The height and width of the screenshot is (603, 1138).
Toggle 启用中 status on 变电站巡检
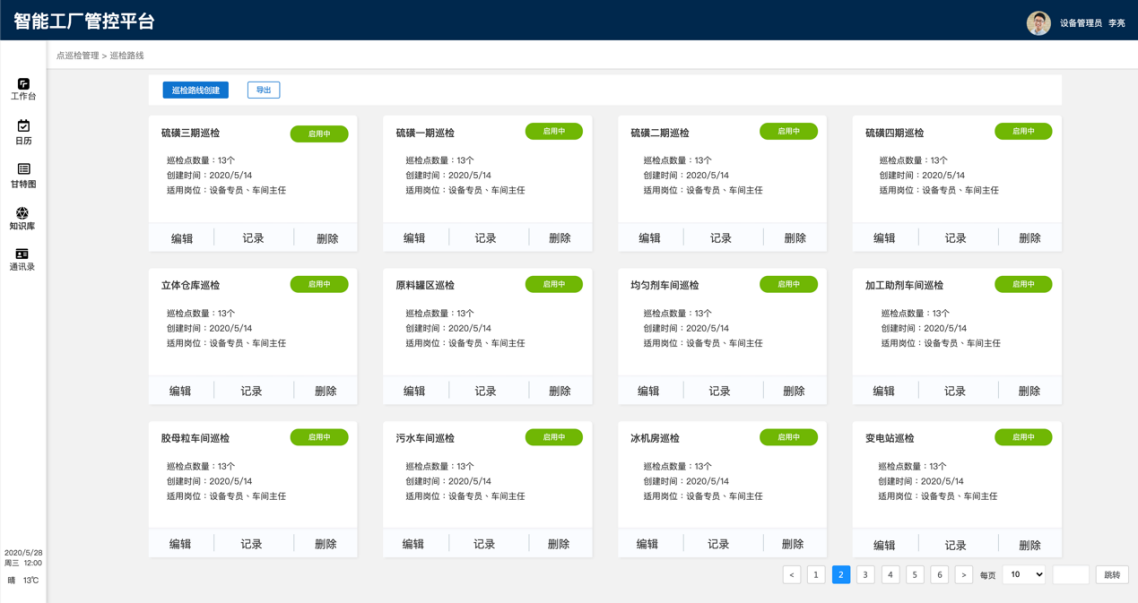pyautogui.click(x=1022, y=437)
